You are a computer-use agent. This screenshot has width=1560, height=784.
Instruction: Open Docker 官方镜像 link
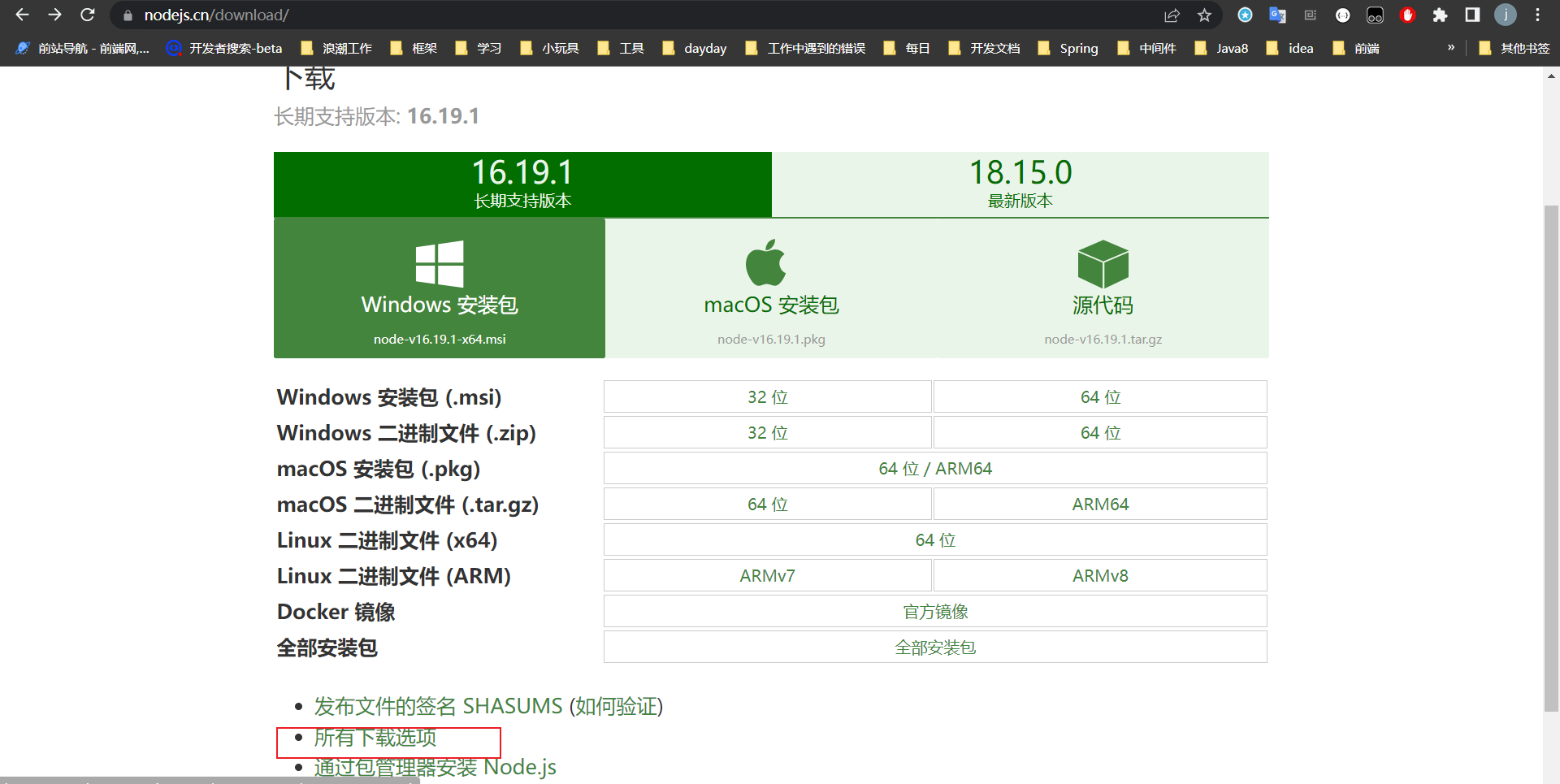tap(935, 611)
